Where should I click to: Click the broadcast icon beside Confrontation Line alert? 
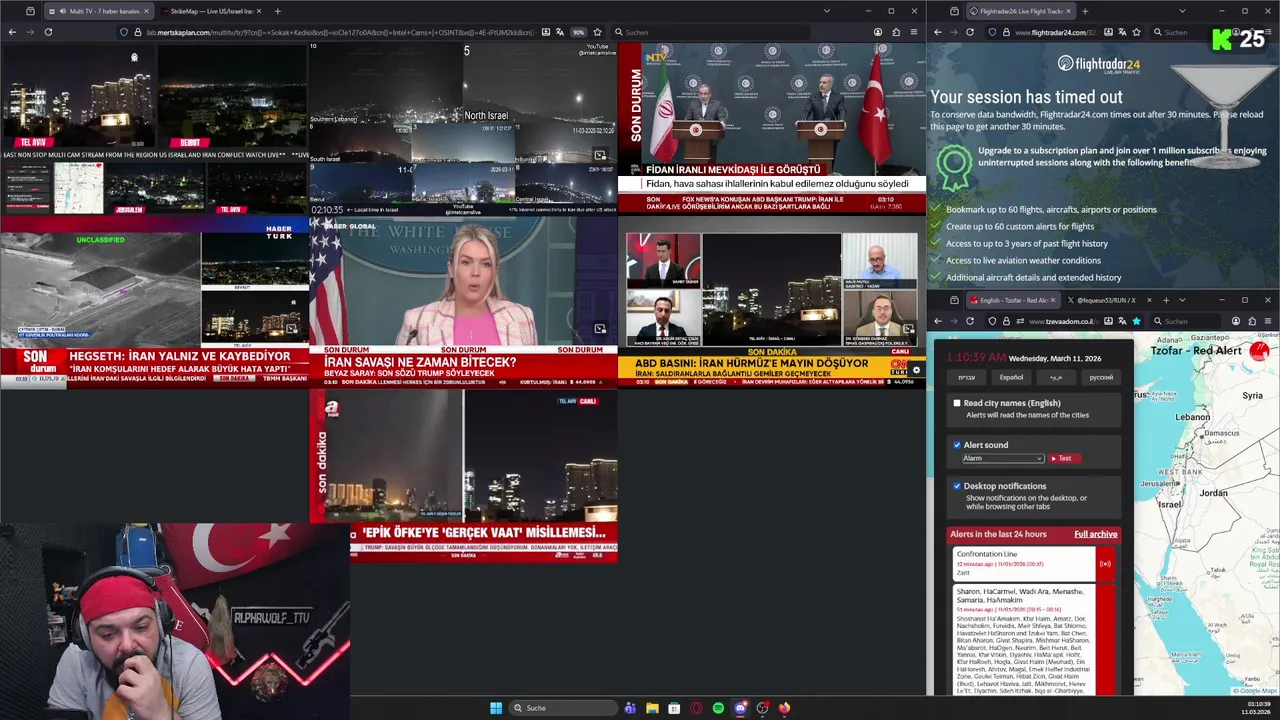(x=1105, y=564)
